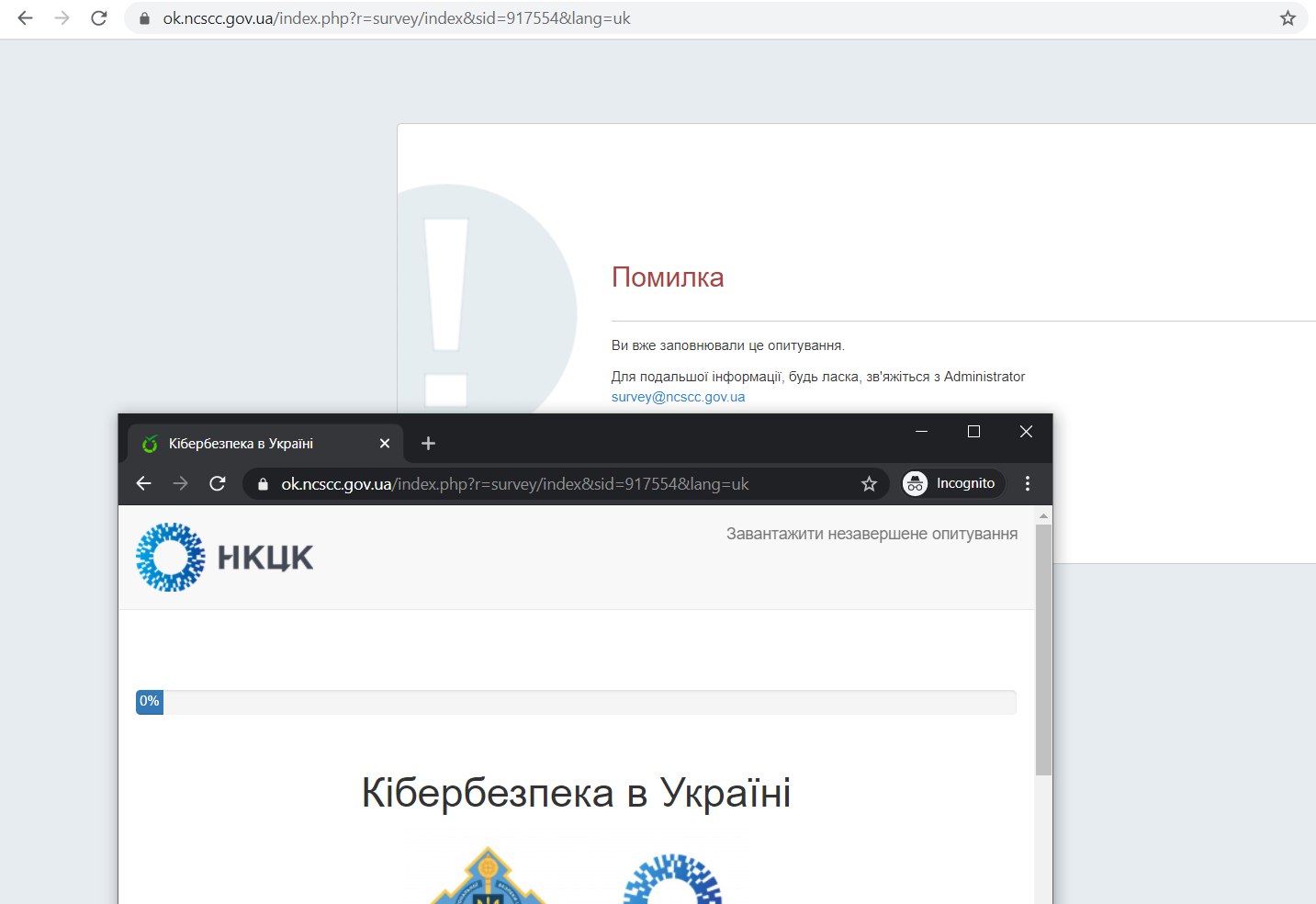Reload the page in the background browser
Screen dimensions: 1316x904
(x=99, y=18)
